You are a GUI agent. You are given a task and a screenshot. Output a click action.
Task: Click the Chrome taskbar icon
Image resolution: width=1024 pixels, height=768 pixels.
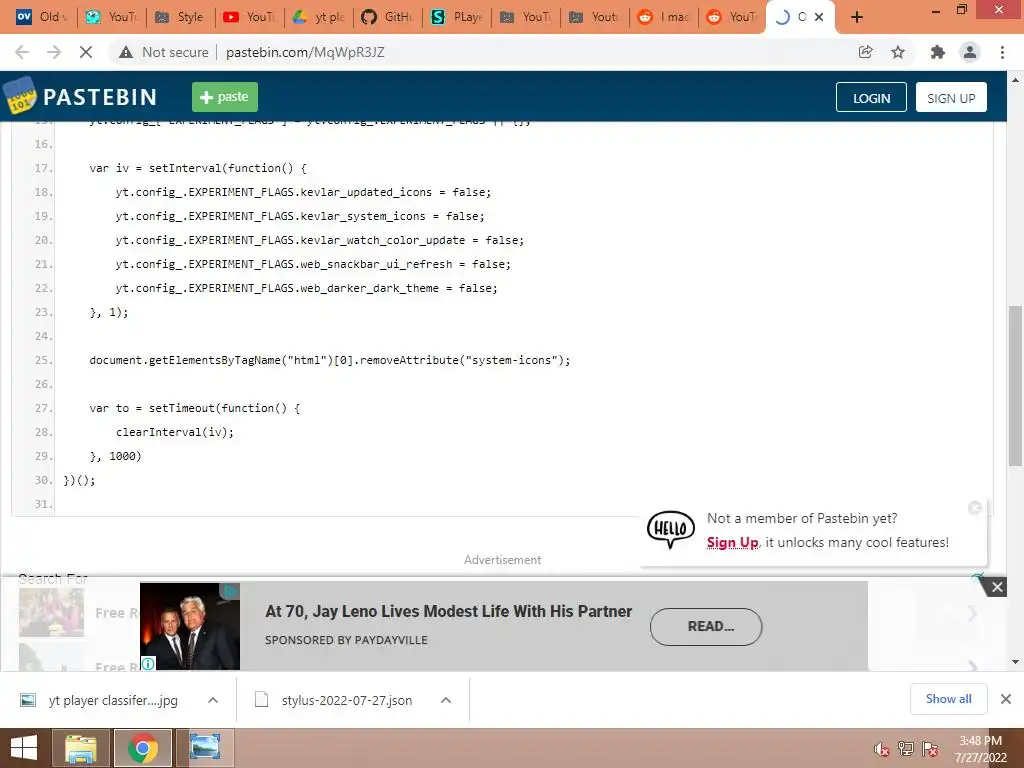(x=142, y=748)
